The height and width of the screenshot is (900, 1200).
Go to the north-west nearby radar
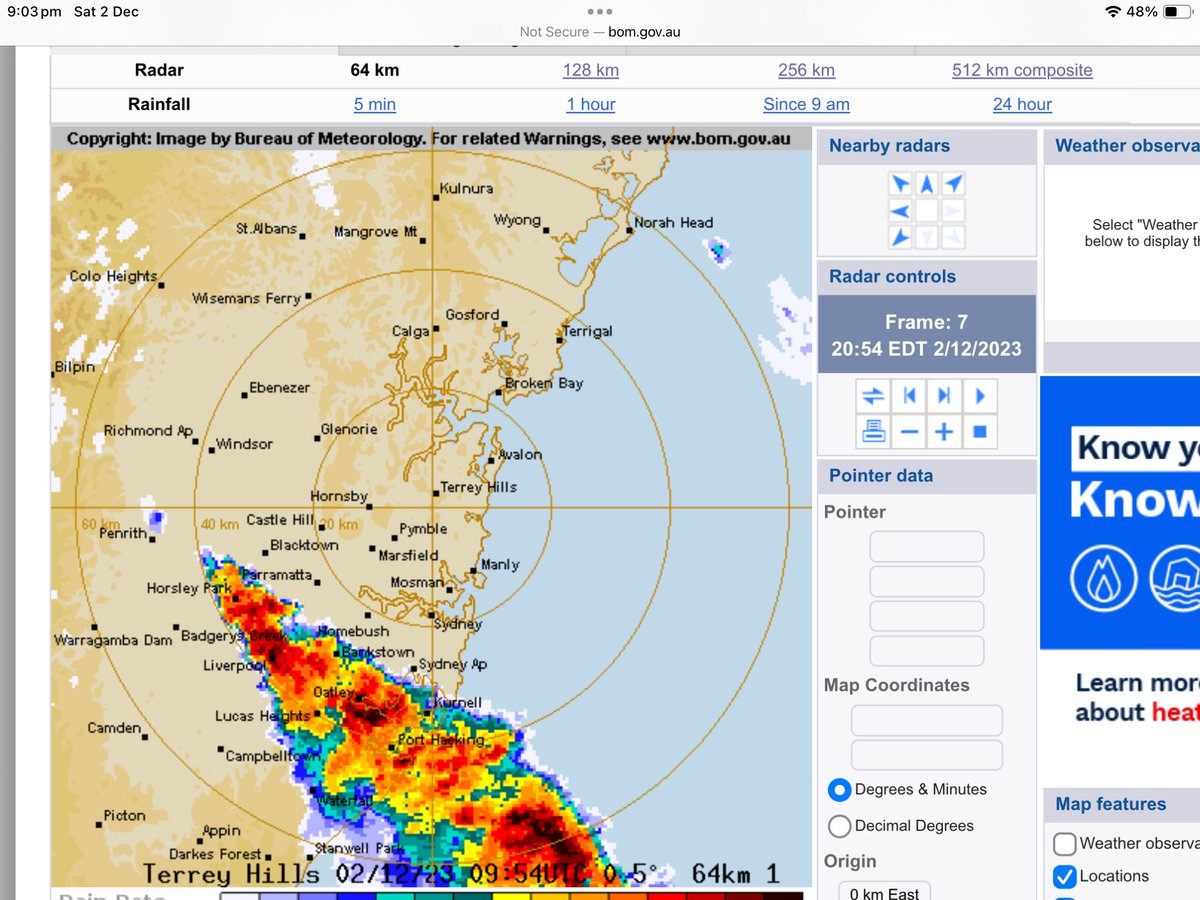(900, 184)
